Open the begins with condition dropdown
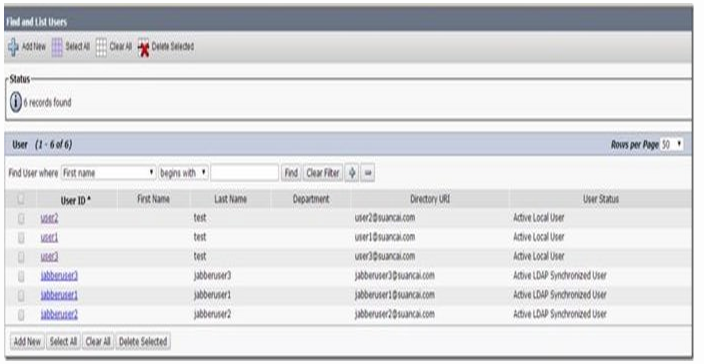This screenshot has height=364, width=704. point(183,173)
